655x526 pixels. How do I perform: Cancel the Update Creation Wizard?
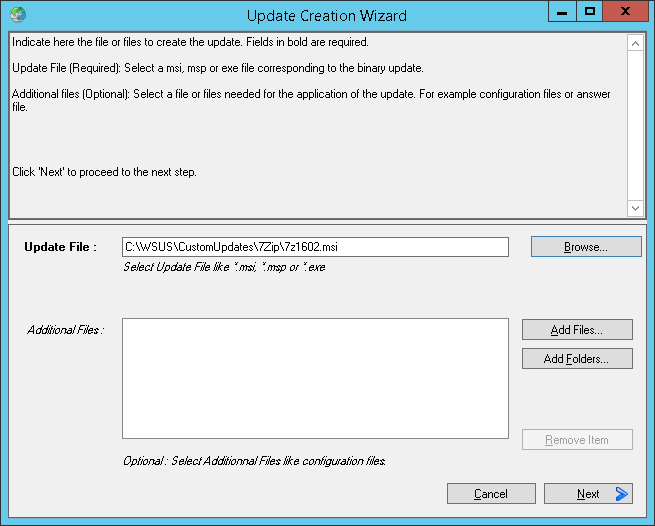[x=491, y=494]
